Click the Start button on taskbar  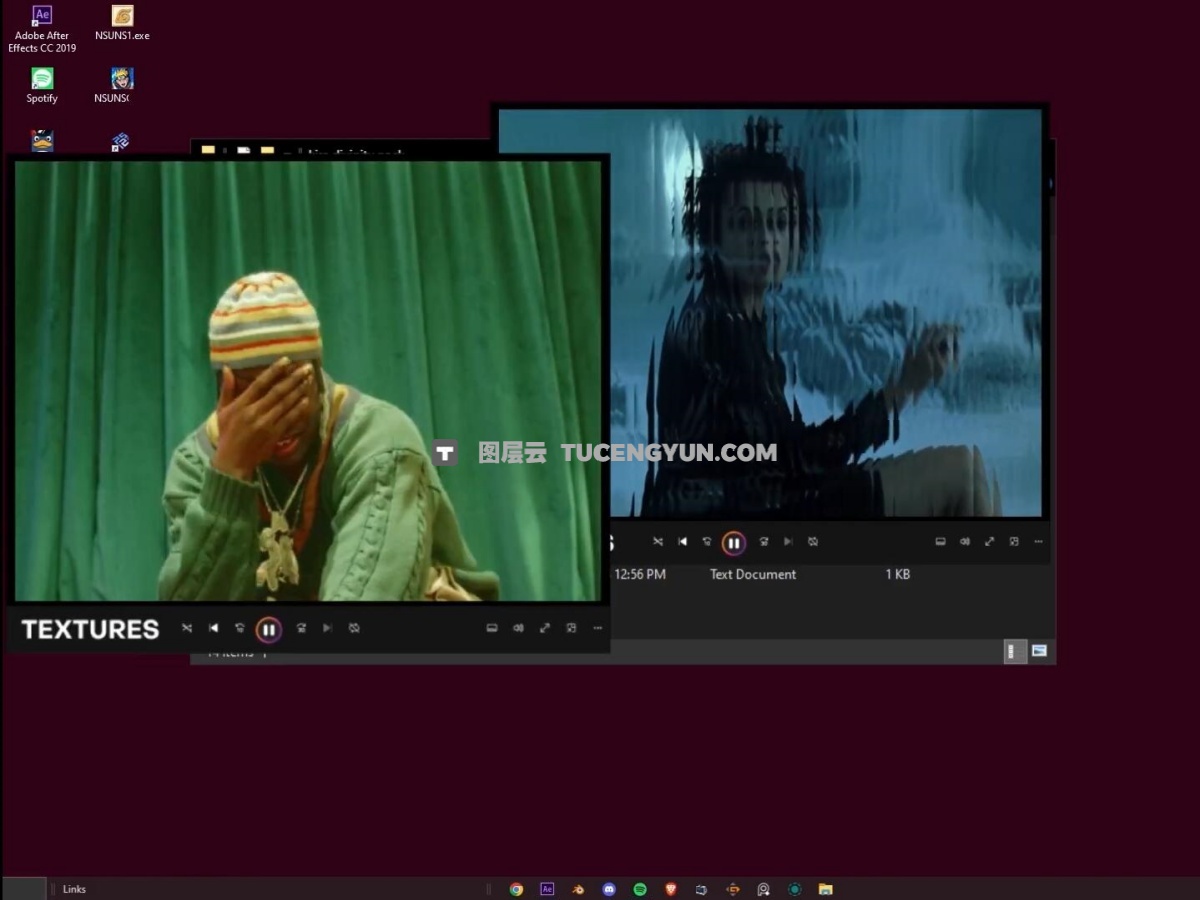click(x=23, y=889)
